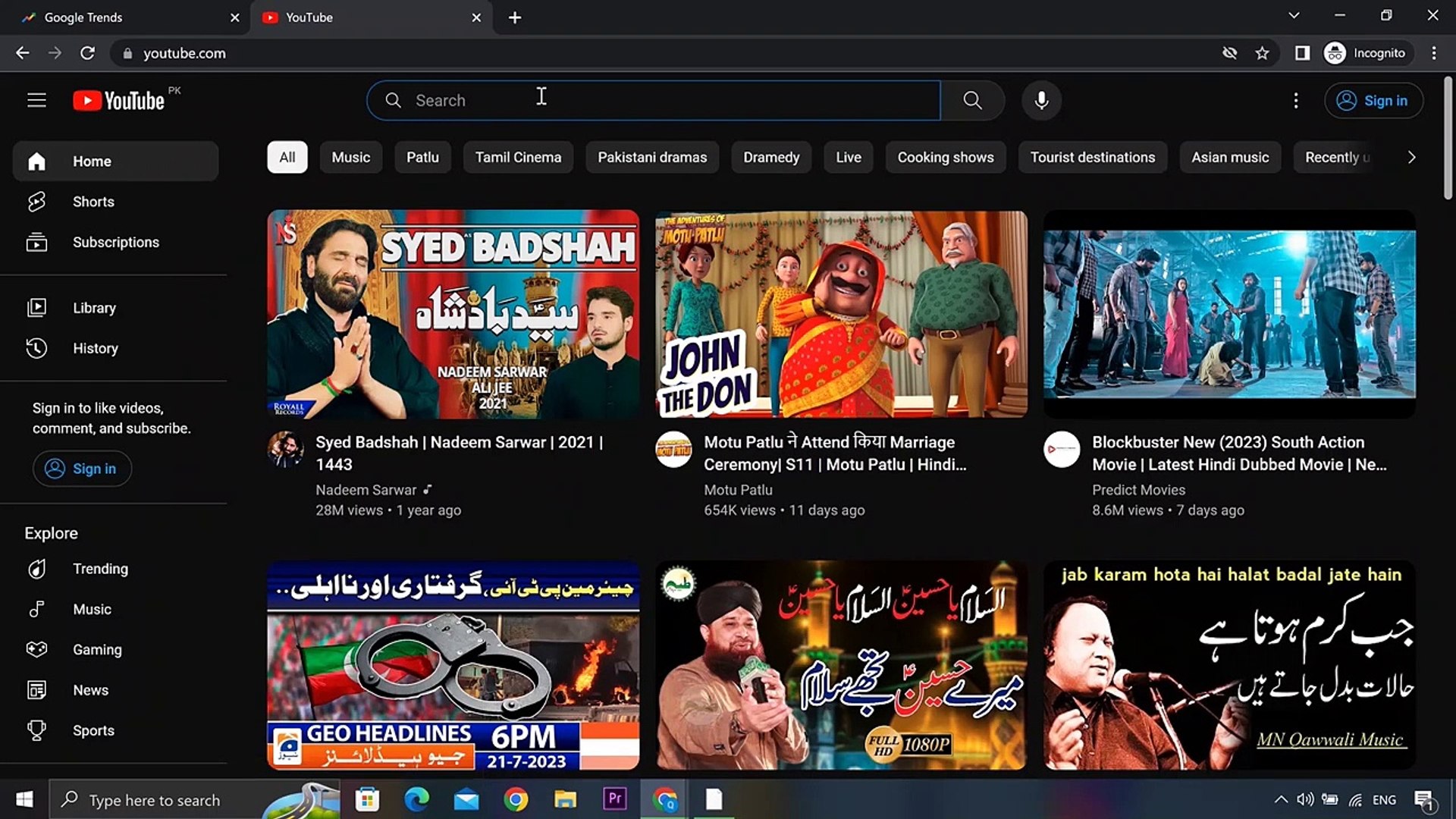Open the Library section

pos(94,307)
